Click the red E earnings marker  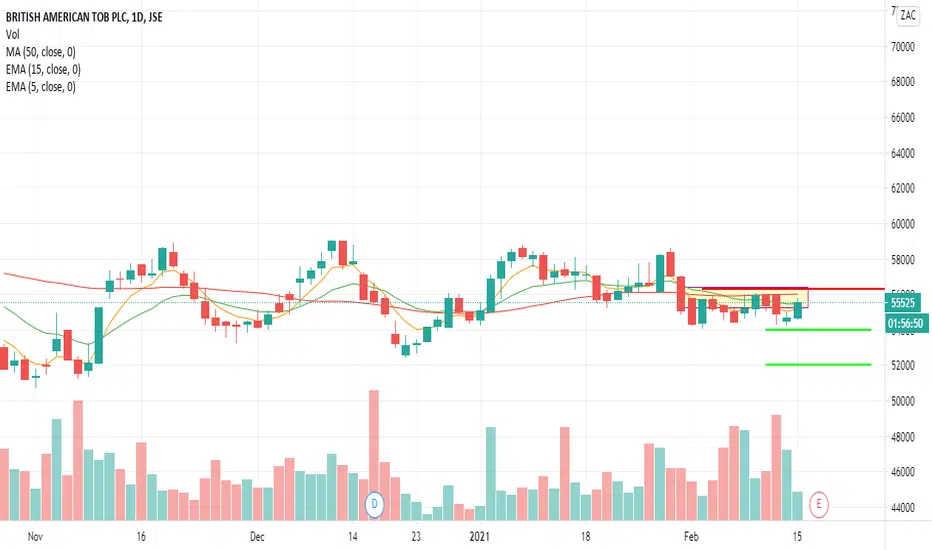(x=818, y=504)
